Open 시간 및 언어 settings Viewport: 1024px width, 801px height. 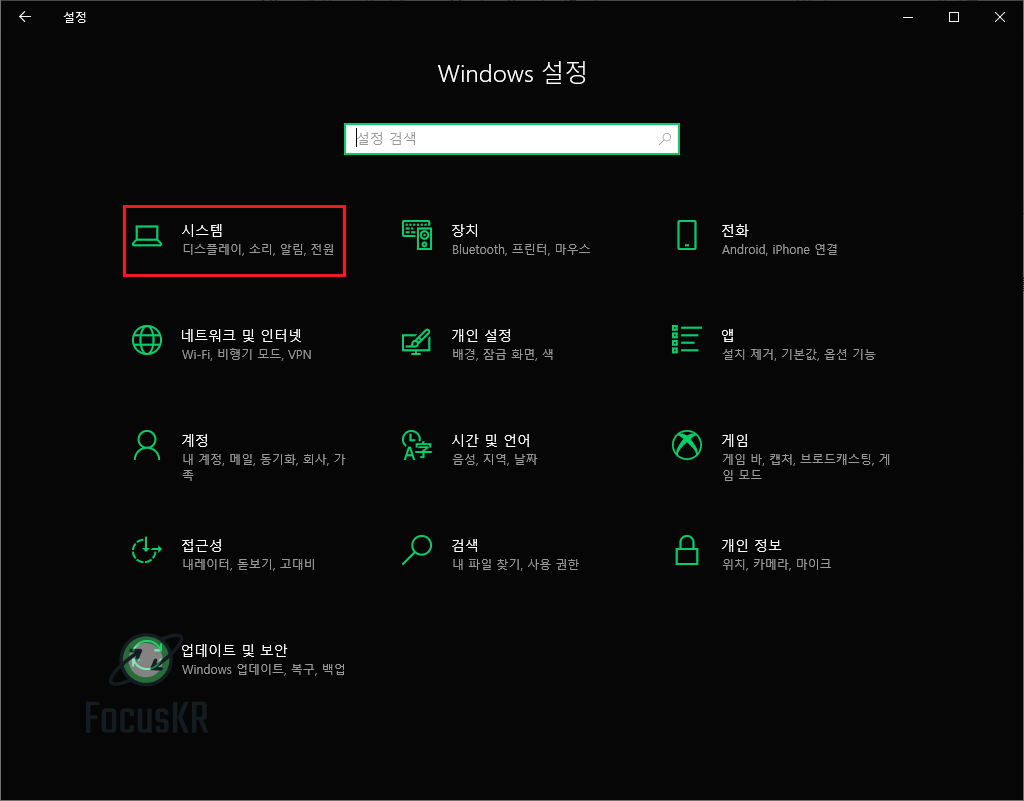tap(491, 441)
